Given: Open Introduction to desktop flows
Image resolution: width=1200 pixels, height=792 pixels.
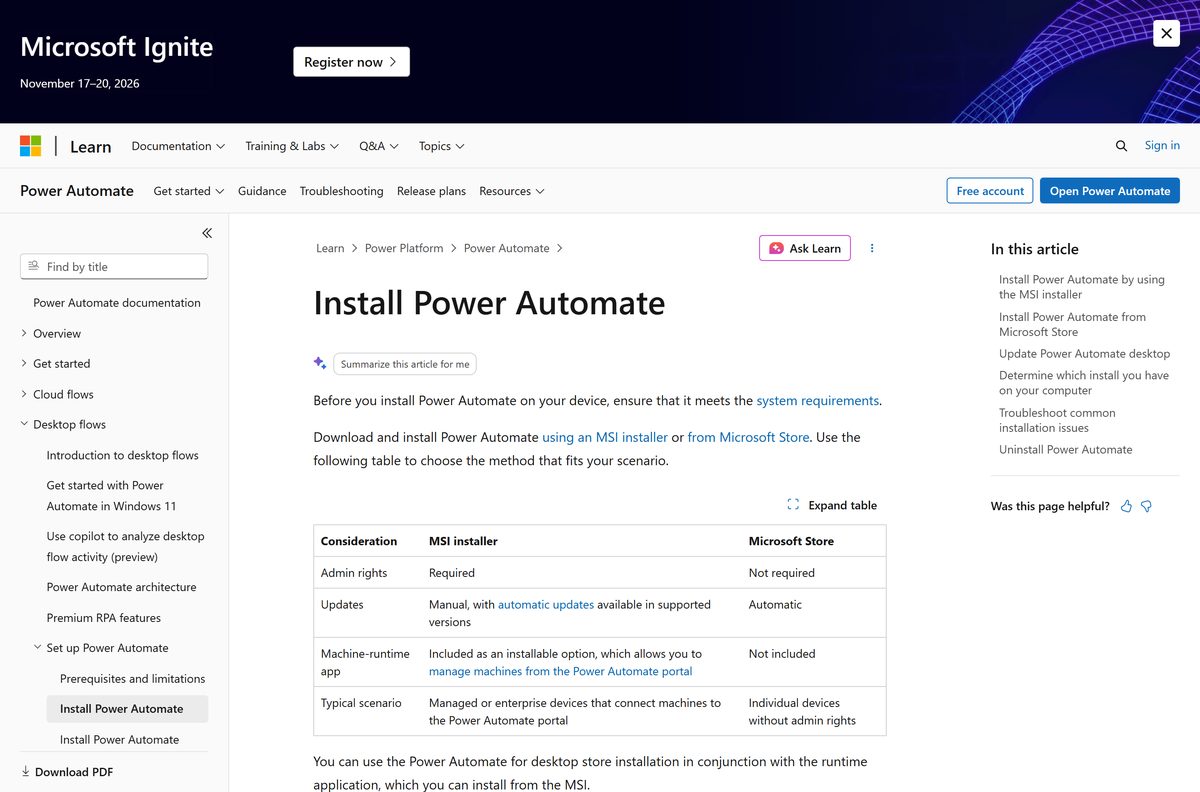Looking at the screenshot, I should 123,455.
